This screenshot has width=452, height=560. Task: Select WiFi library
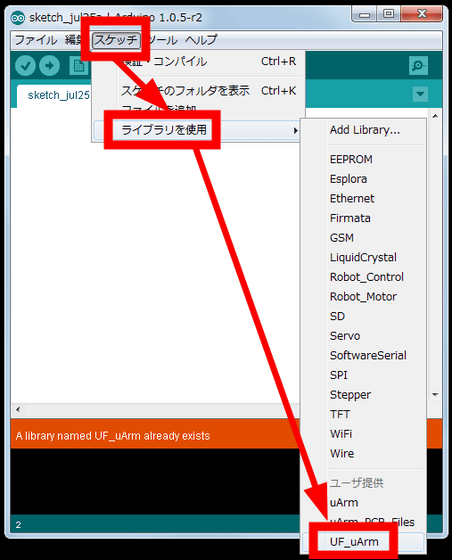click(341, 434)
